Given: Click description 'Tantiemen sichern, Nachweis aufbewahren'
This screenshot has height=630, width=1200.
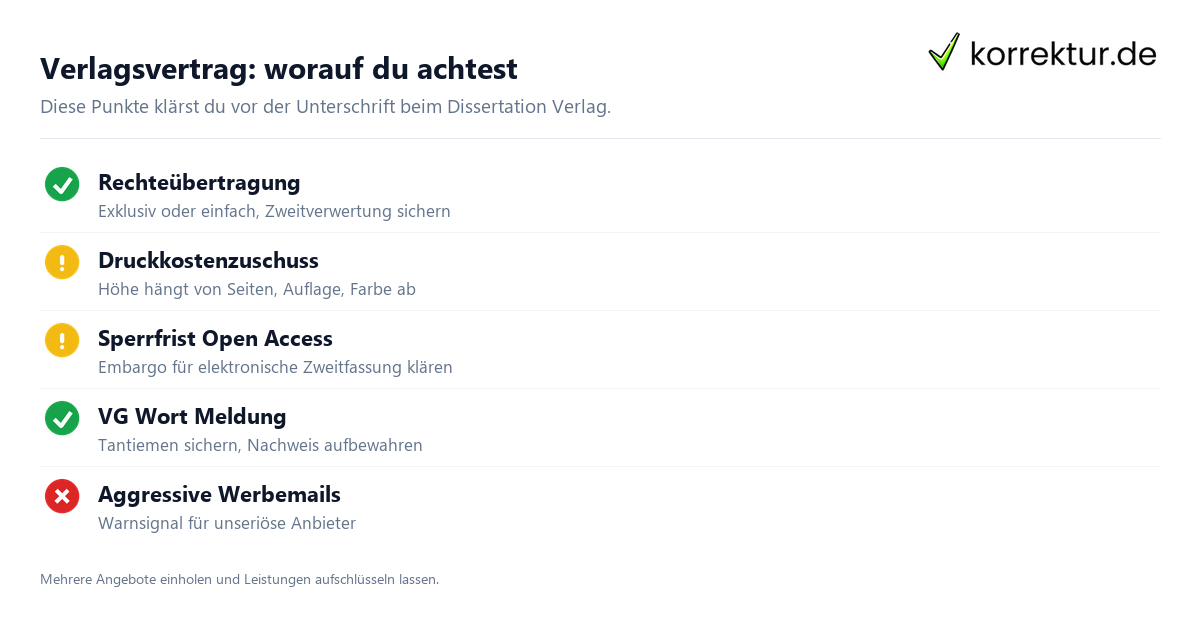Looking at the screenshot, I should tap(260, 446).
